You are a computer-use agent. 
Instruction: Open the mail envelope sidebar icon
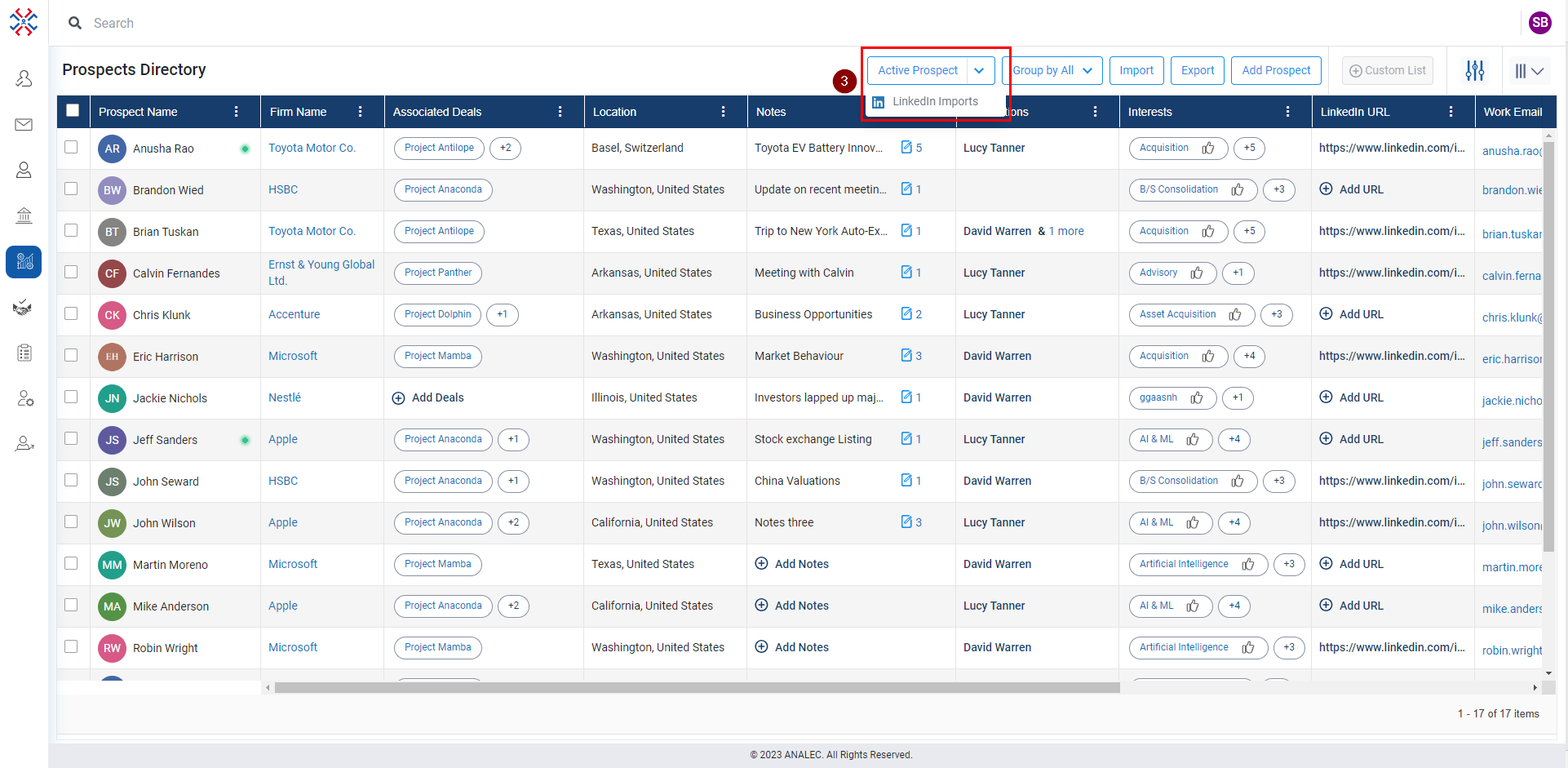pyautogui.click(x=24, y=124)
